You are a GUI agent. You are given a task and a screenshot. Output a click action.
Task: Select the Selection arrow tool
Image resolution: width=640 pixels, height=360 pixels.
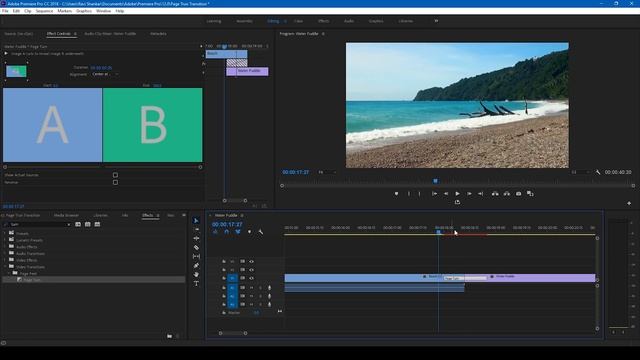(x=196, y=220)
